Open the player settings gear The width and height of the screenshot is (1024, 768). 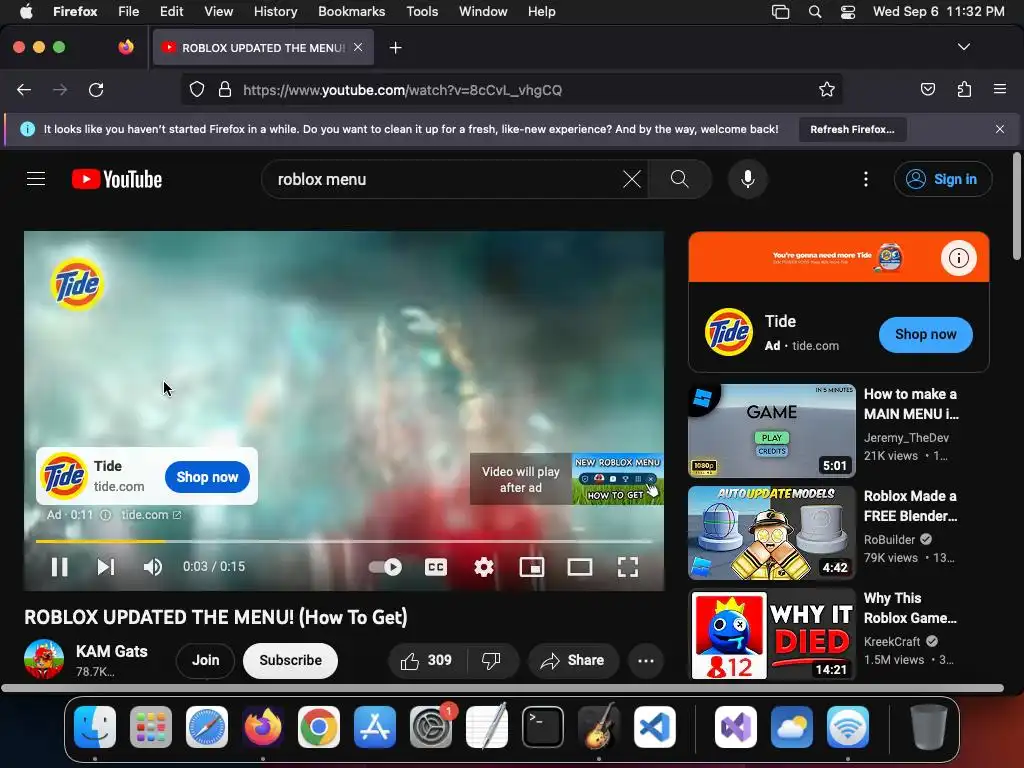point(484,567)
